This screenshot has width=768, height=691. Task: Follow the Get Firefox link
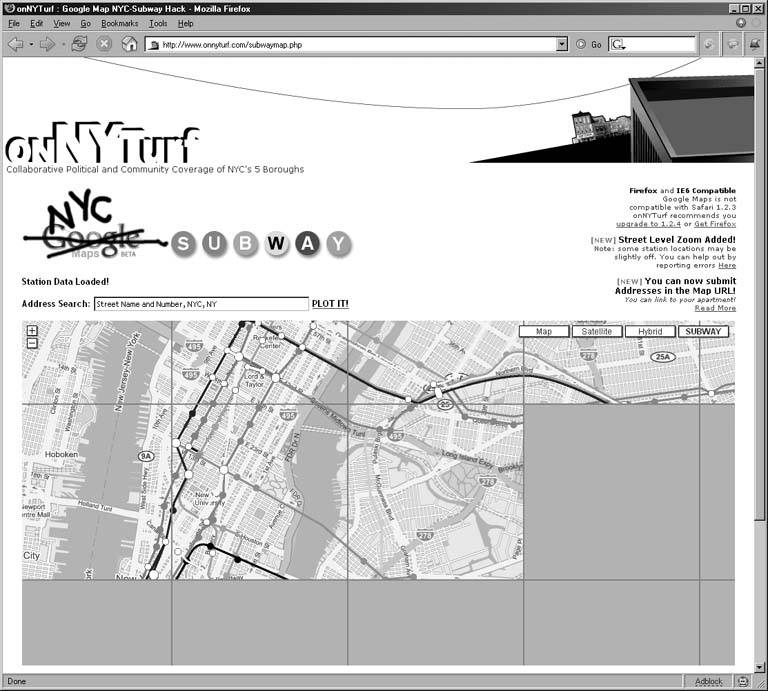pyautogui.click(x=714, y=224)
